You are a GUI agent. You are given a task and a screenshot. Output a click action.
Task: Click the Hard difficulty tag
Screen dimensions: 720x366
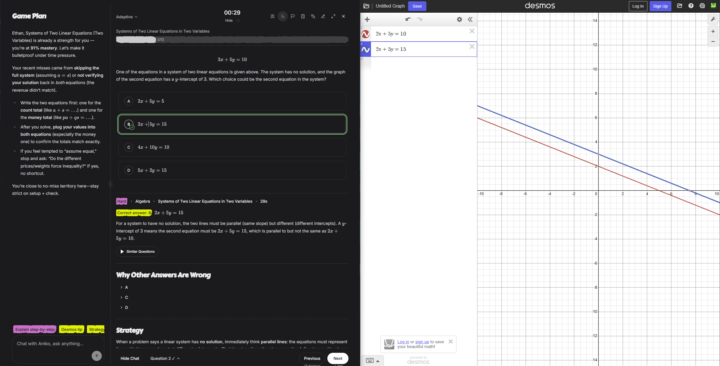122,201
